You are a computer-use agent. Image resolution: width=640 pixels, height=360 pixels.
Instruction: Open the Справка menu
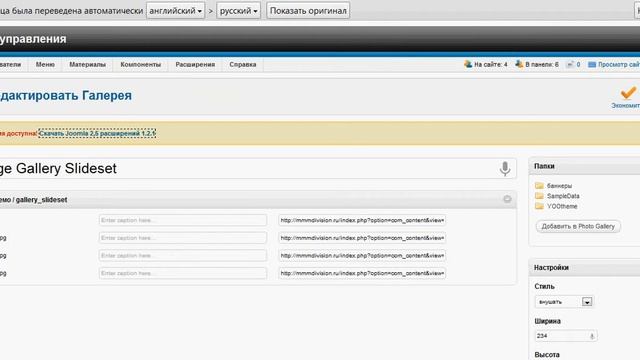pos(242,64)
